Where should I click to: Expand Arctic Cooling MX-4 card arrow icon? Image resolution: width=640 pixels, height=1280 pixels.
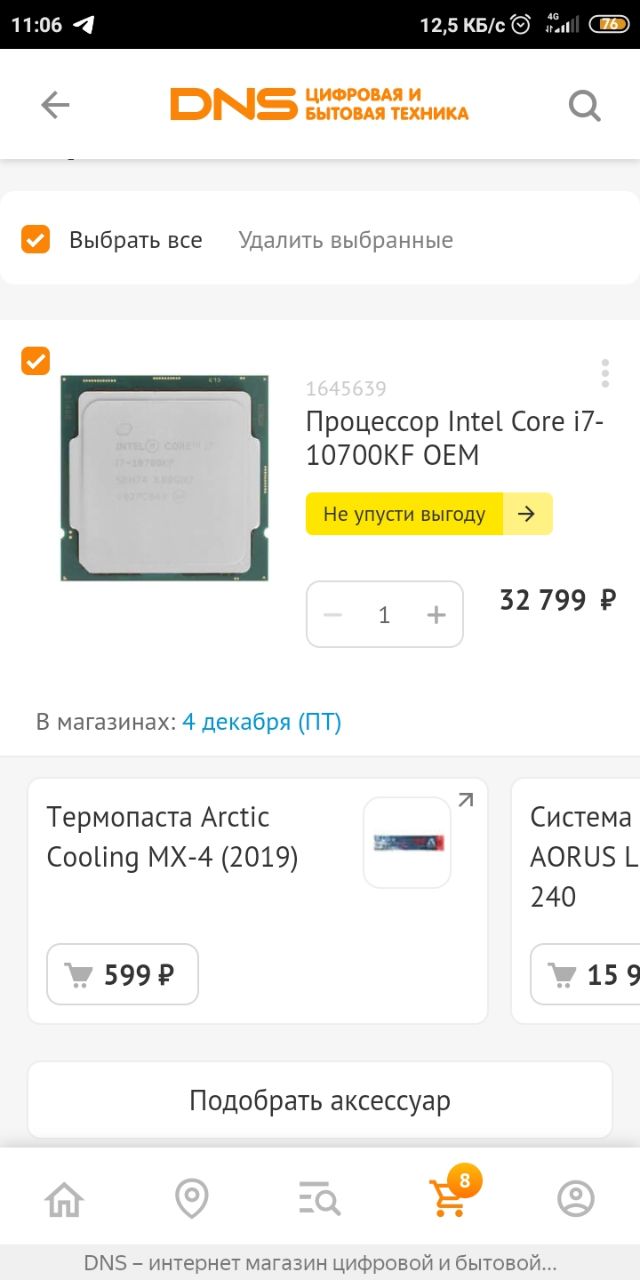pyautogui.click(x=465, y=800)
